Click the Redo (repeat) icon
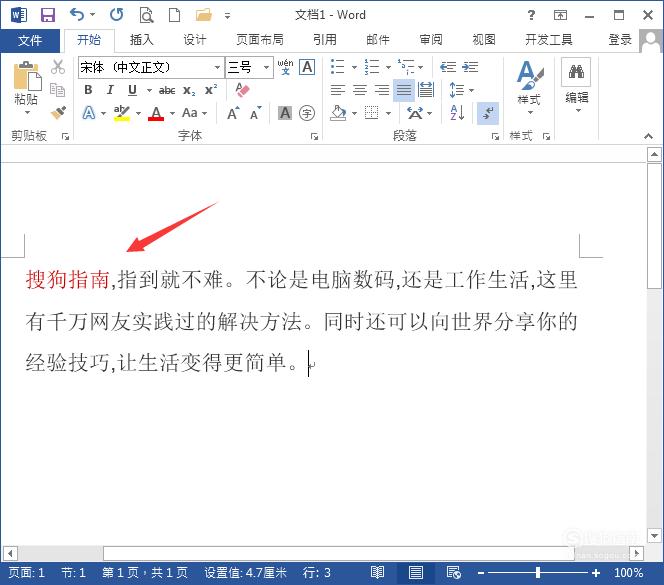The width and height of the screenshot is (664, 585). (x=116, y=15)
